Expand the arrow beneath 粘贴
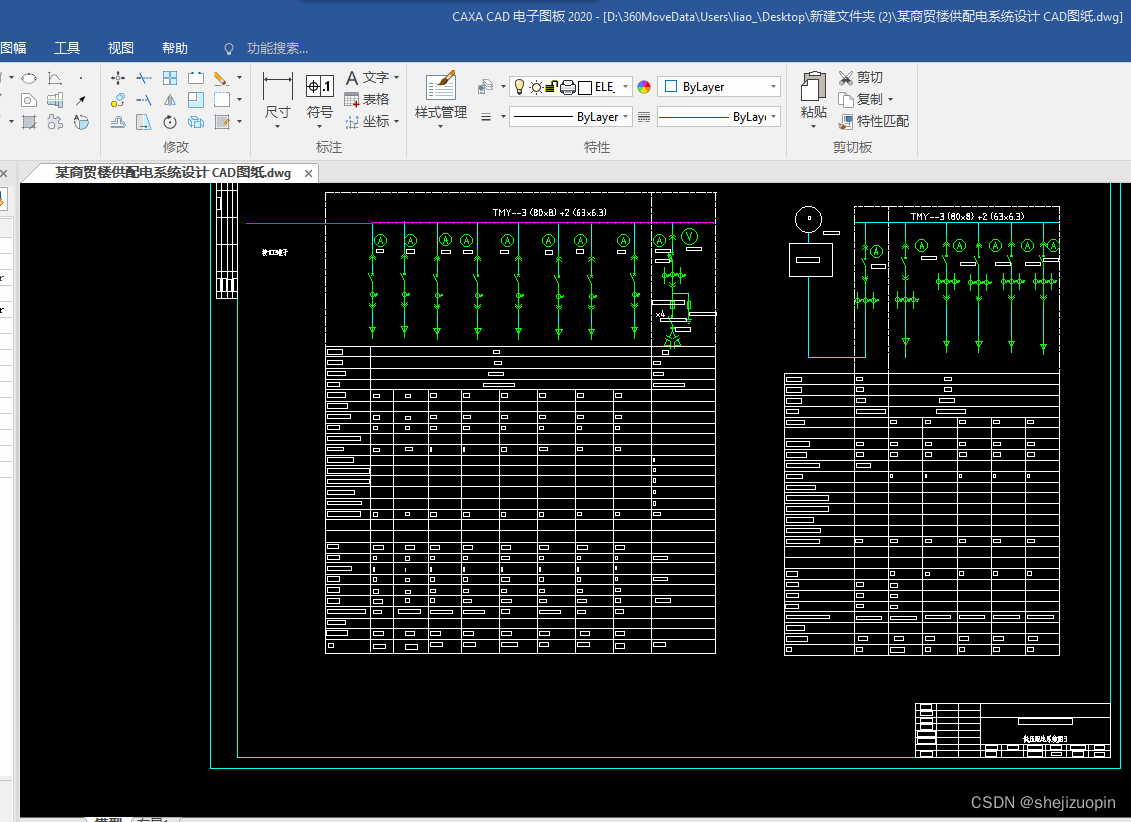The width and height of the screenshot is (1131, 822). click(814, 127)
